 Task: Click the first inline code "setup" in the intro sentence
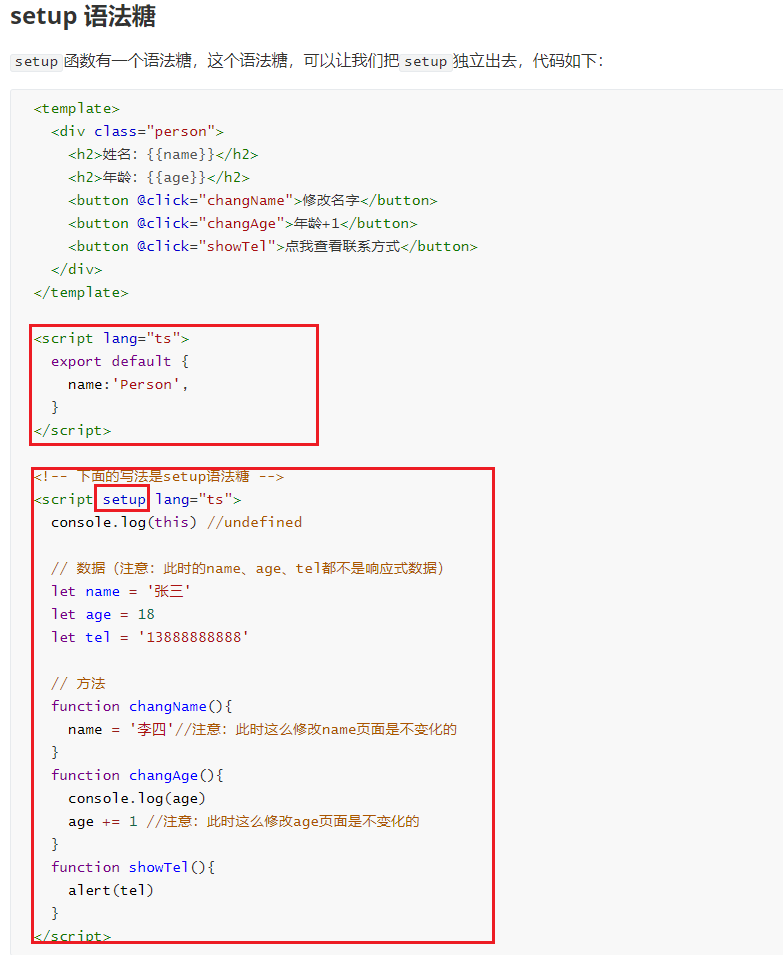point(36,62)
